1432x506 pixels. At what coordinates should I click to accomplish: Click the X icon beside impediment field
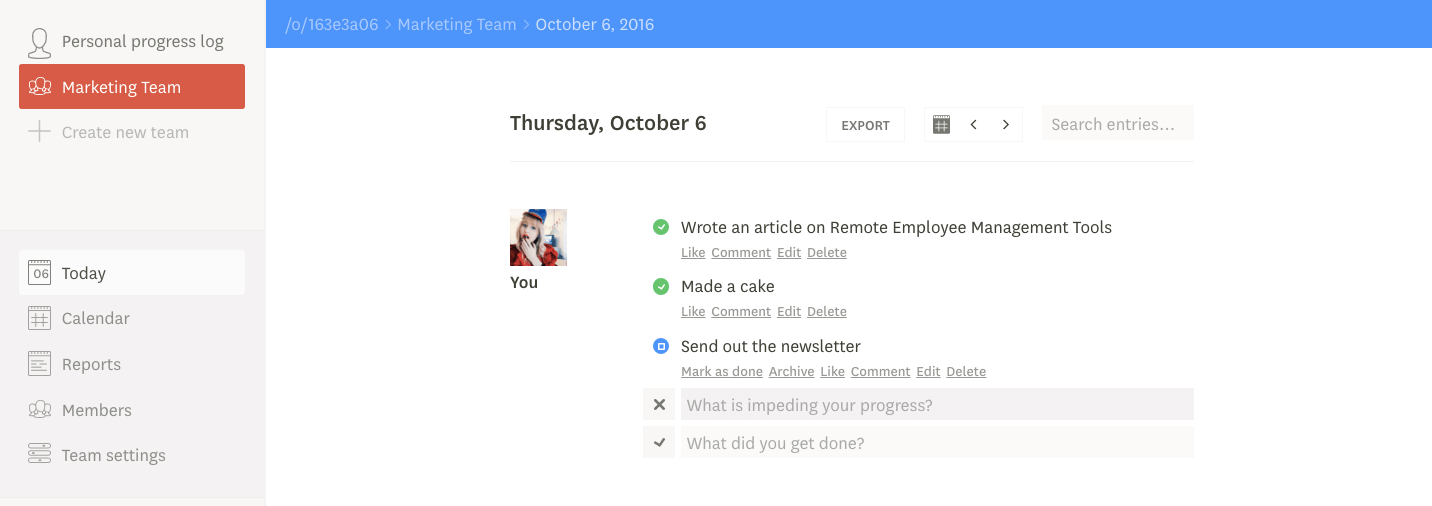(x=659, y=405)
